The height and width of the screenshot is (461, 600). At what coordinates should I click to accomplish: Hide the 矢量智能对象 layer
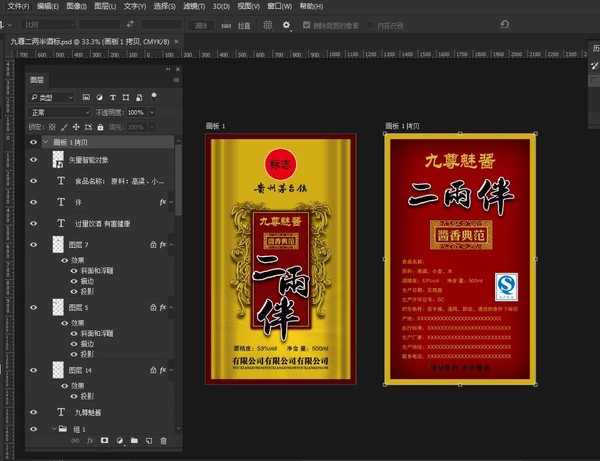tap(34, 160)
